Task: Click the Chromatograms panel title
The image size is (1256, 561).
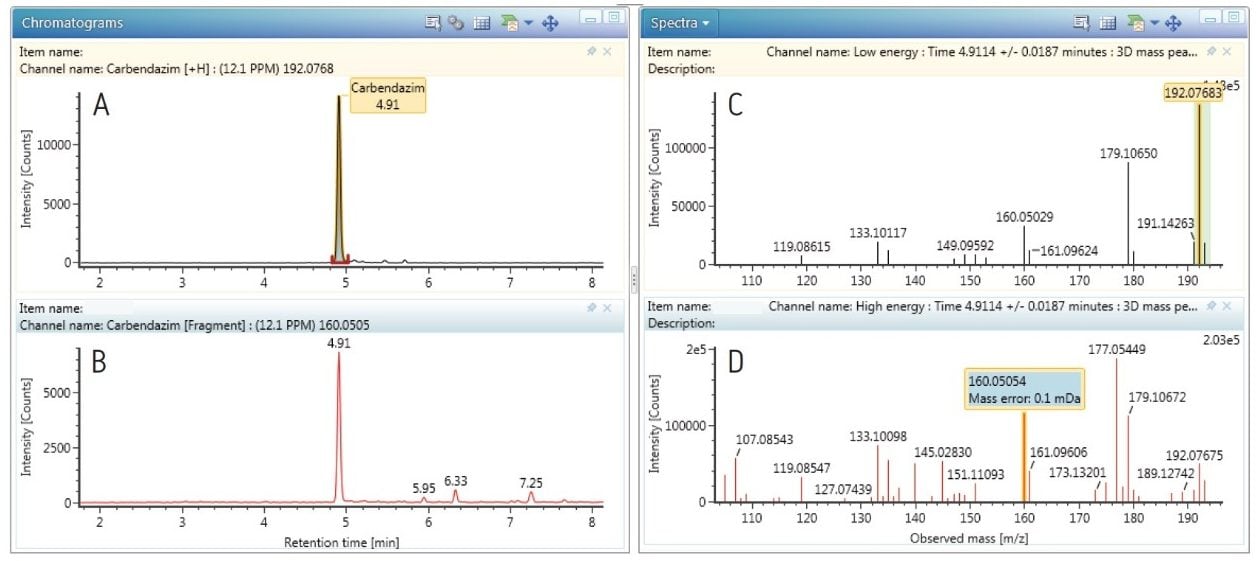Action: tap(73, 22)
